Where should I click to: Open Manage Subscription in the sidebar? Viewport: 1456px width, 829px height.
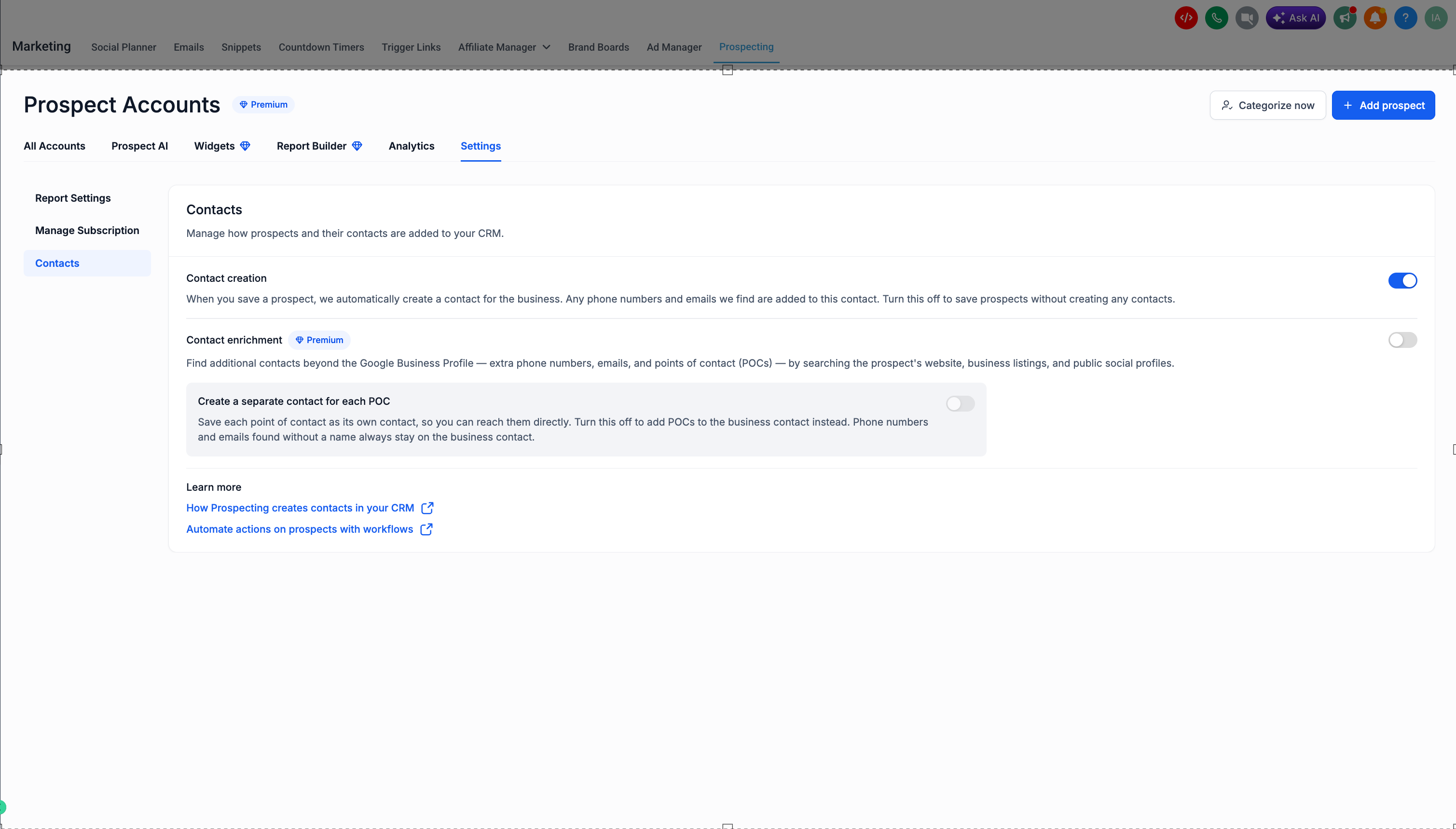click(x=87, y=231)
